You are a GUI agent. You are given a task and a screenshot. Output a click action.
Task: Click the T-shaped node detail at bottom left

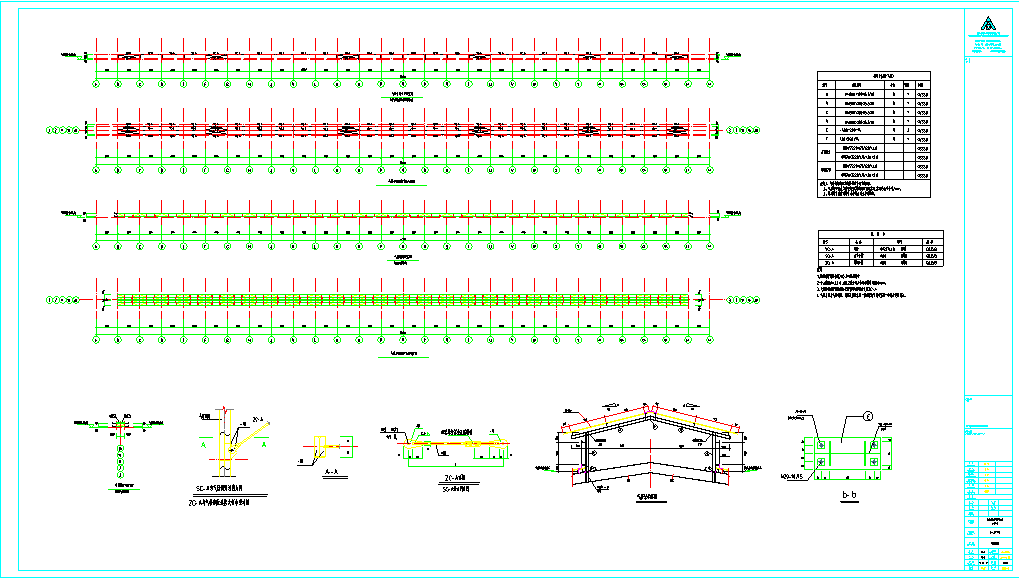coord(120,449)
